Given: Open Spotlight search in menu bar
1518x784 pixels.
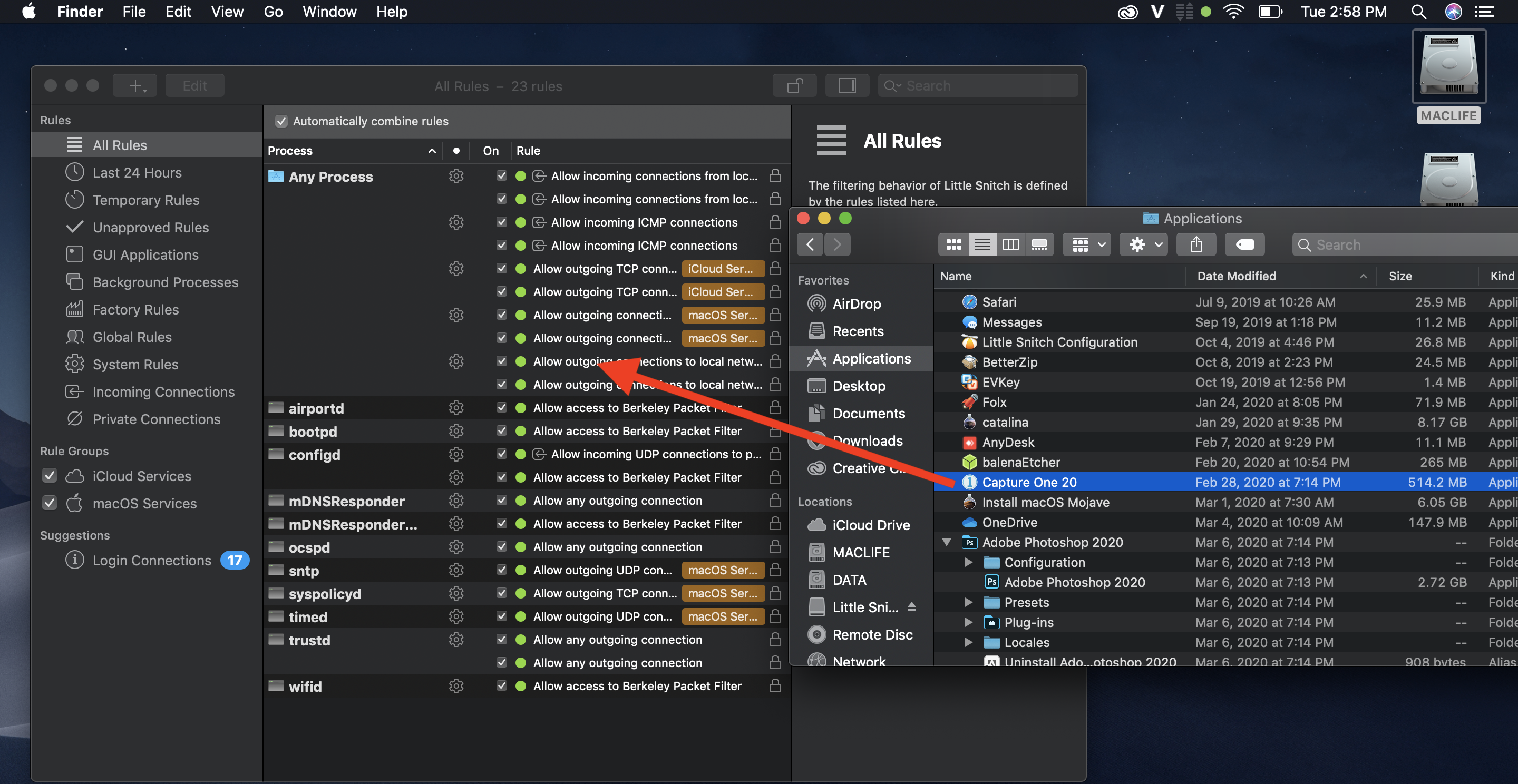Looking at the screenshot, I should point(1418,12).
